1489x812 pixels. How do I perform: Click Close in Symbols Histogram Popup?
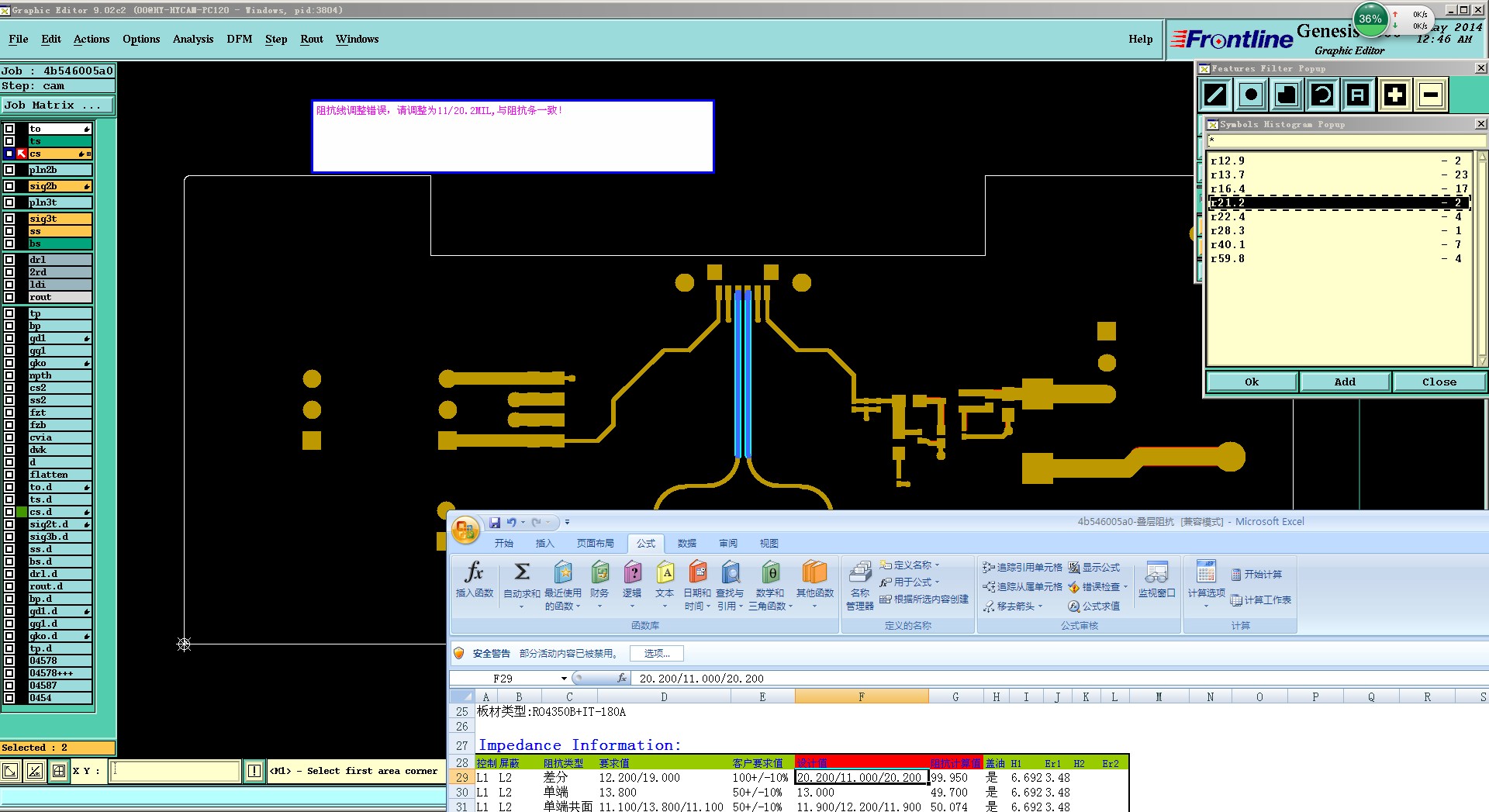[1439, 382]
